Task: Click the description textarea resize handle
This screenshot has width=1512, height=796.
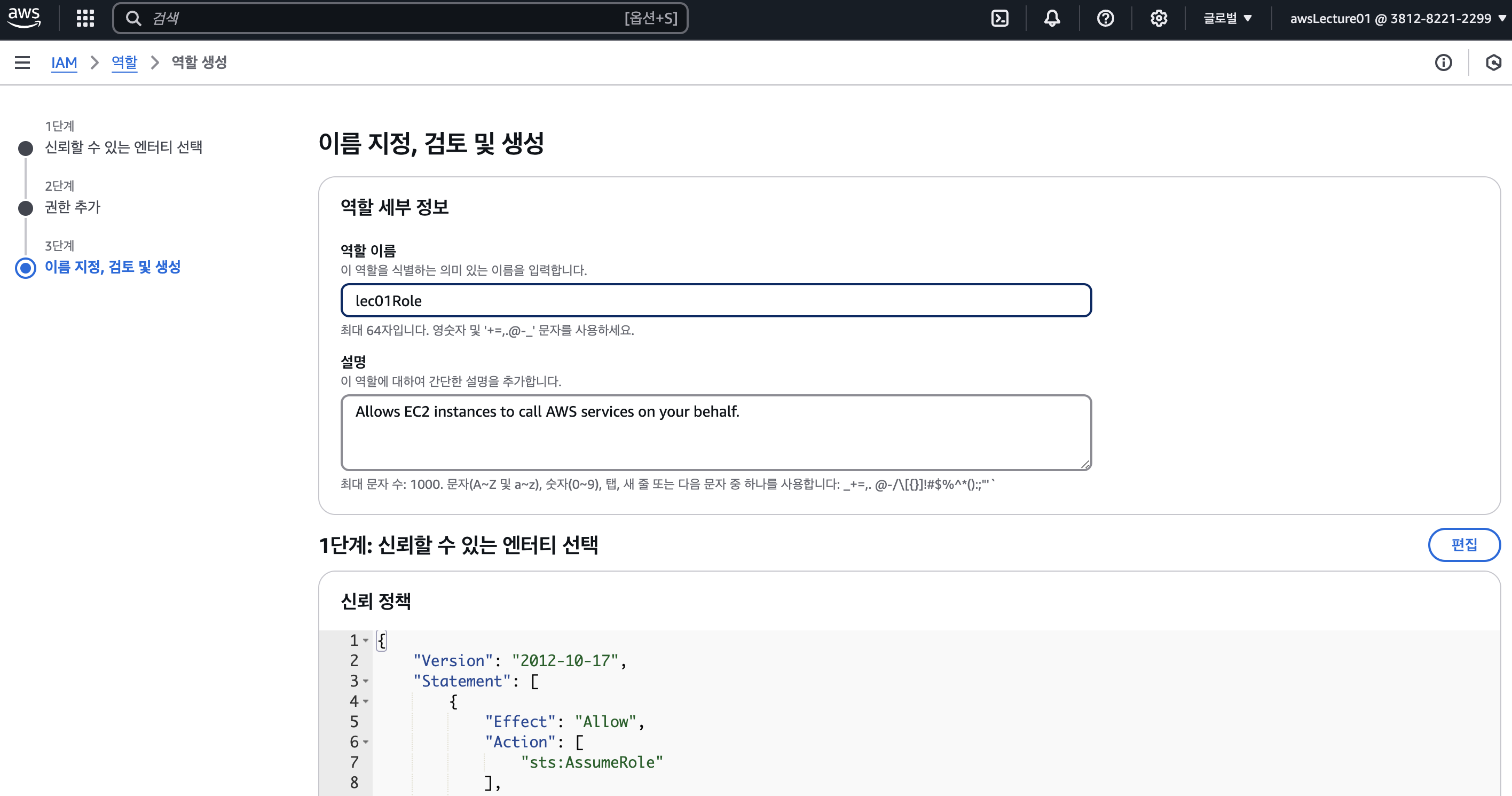Action: tap(1085, 464)
